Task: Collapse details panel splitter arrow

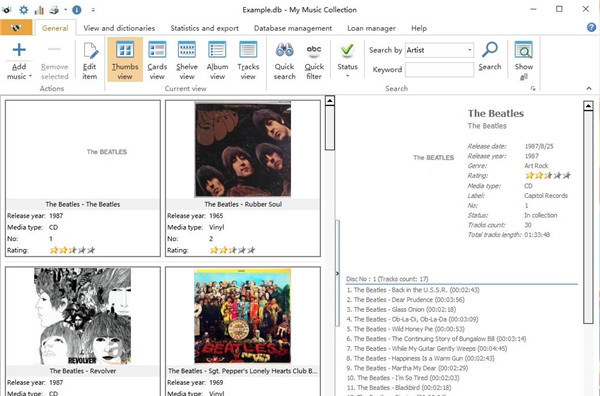Action: [x=337, y=273]
